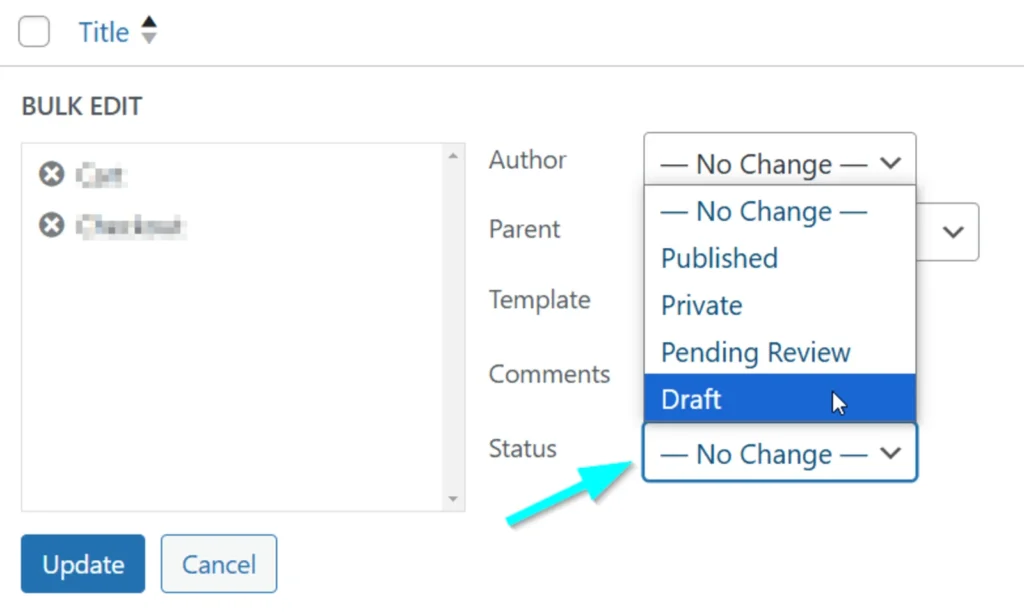Click the Author dropdown chevron

pyautogui.click(x=891, y=163)
